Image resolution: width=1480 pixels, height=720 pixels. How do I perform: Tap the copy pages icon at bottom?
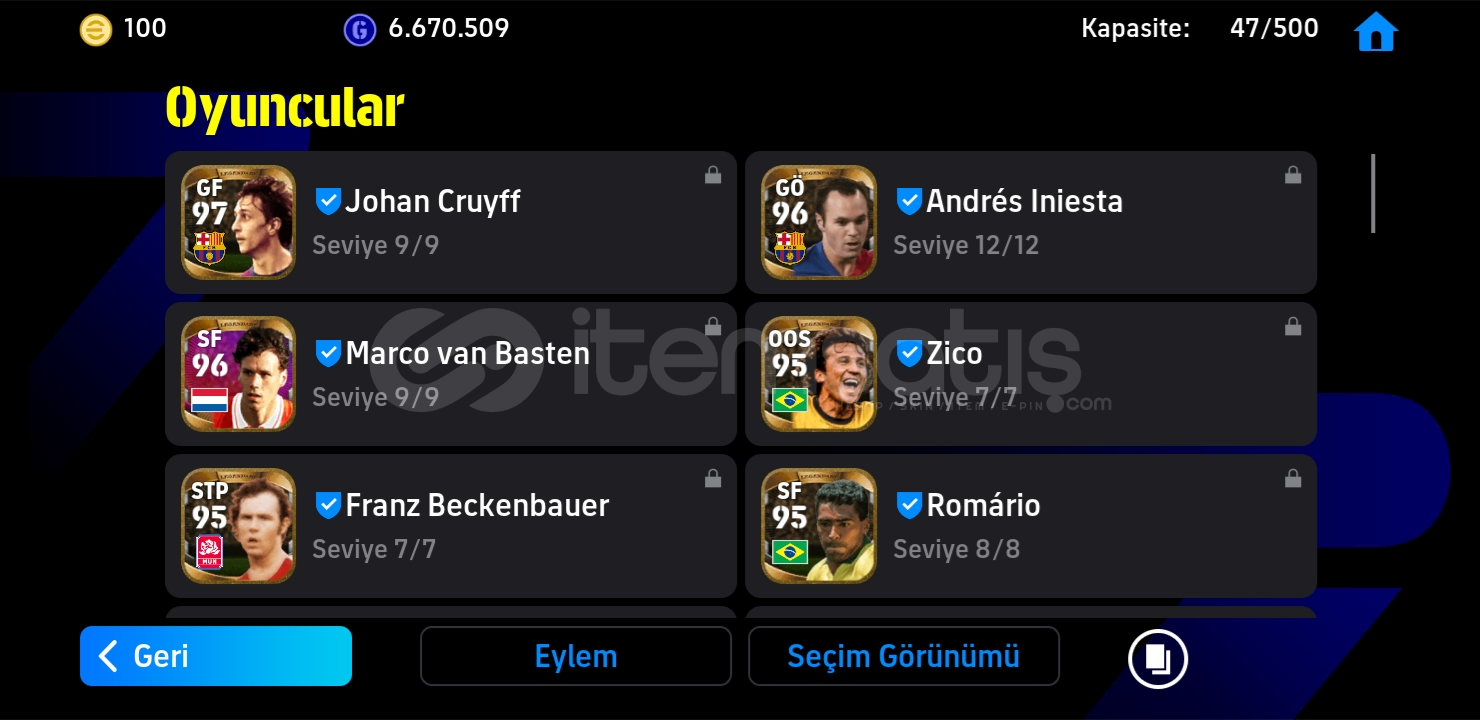tap(1157, 658)
